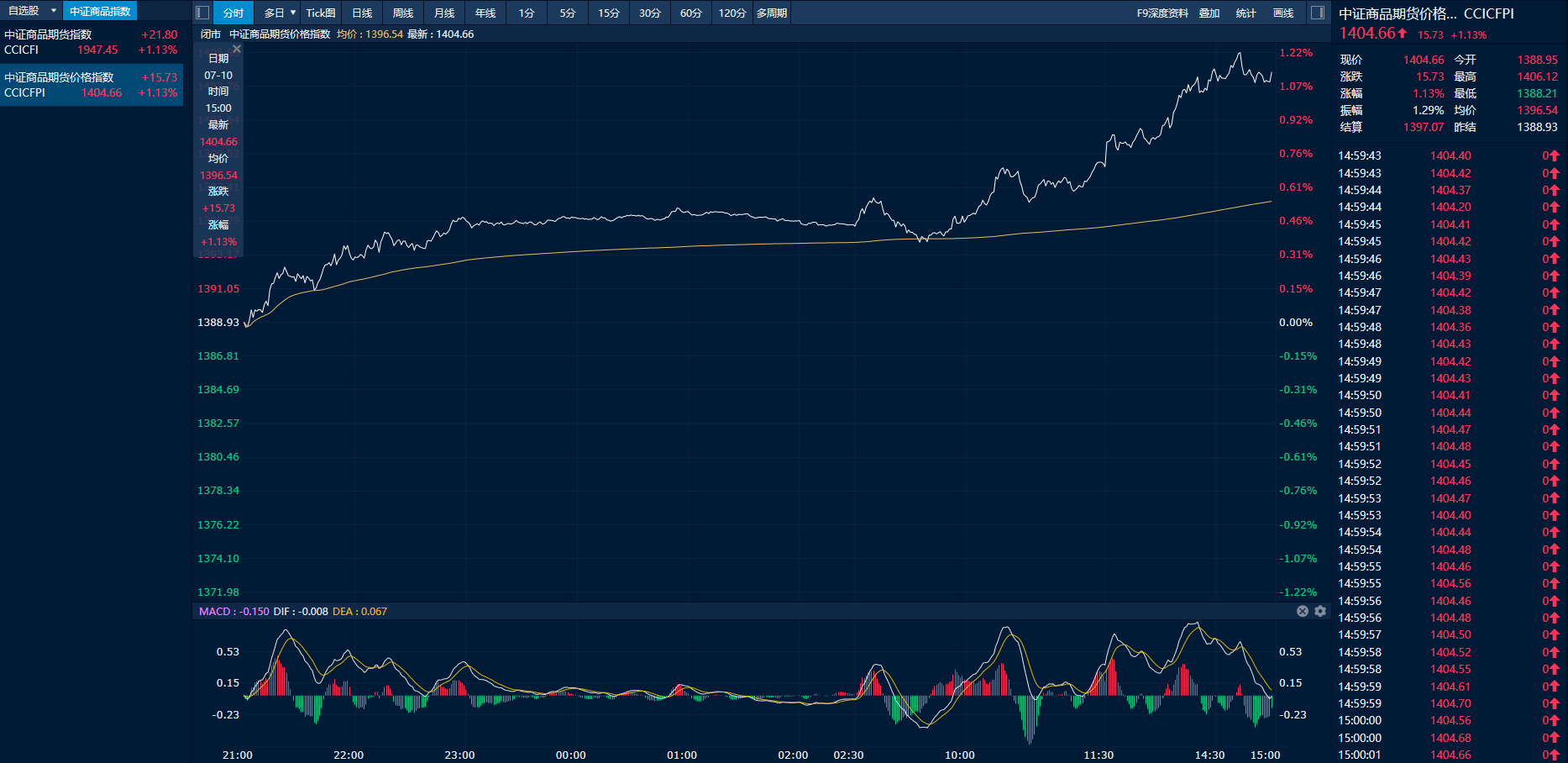Click the tick price 1404.70
The image size is (1568, 763).
[1450, 703]
